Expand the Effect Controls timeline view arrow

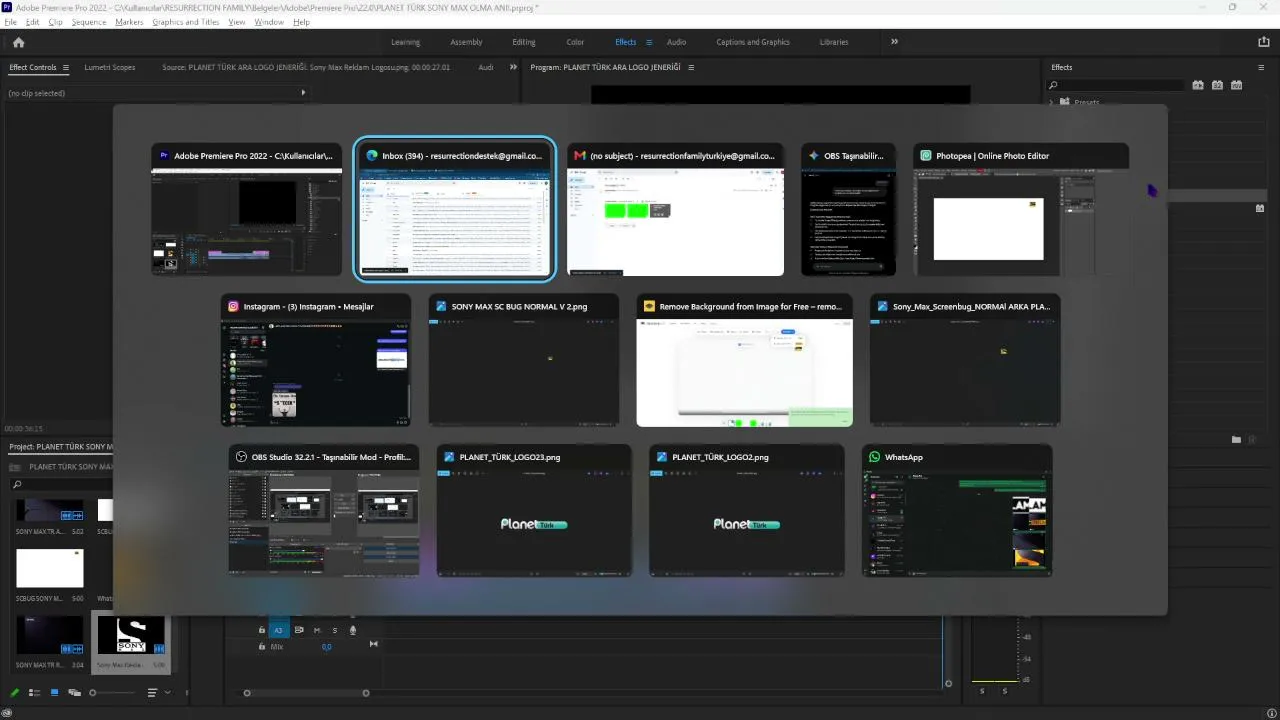303,93
